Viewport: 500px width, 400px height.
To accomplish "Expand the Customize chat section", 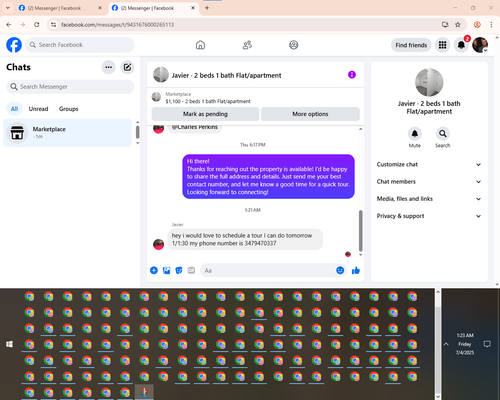I will pos(429,164).
